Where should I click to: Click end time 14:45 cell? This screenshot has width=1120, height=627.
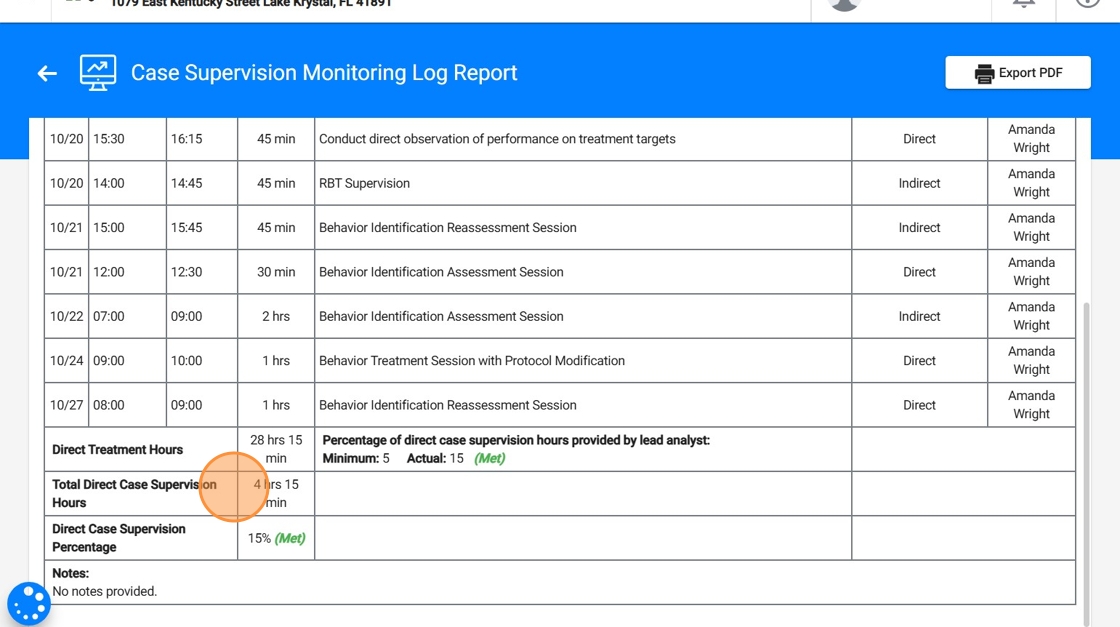[x=201, y=184]
